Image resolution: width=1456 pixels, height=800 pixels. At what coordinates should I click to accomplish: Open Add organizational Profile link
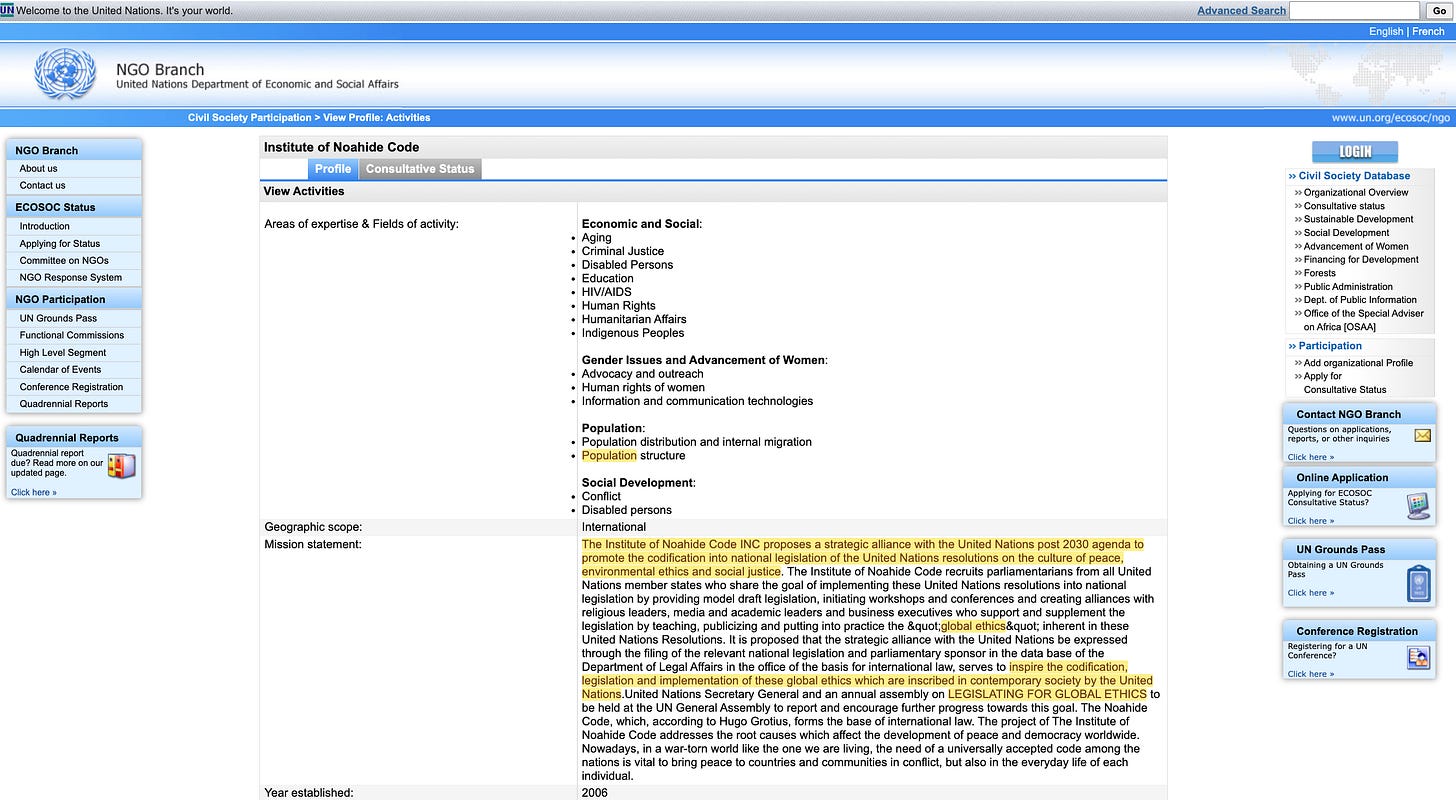click(x=1358, y=363)
